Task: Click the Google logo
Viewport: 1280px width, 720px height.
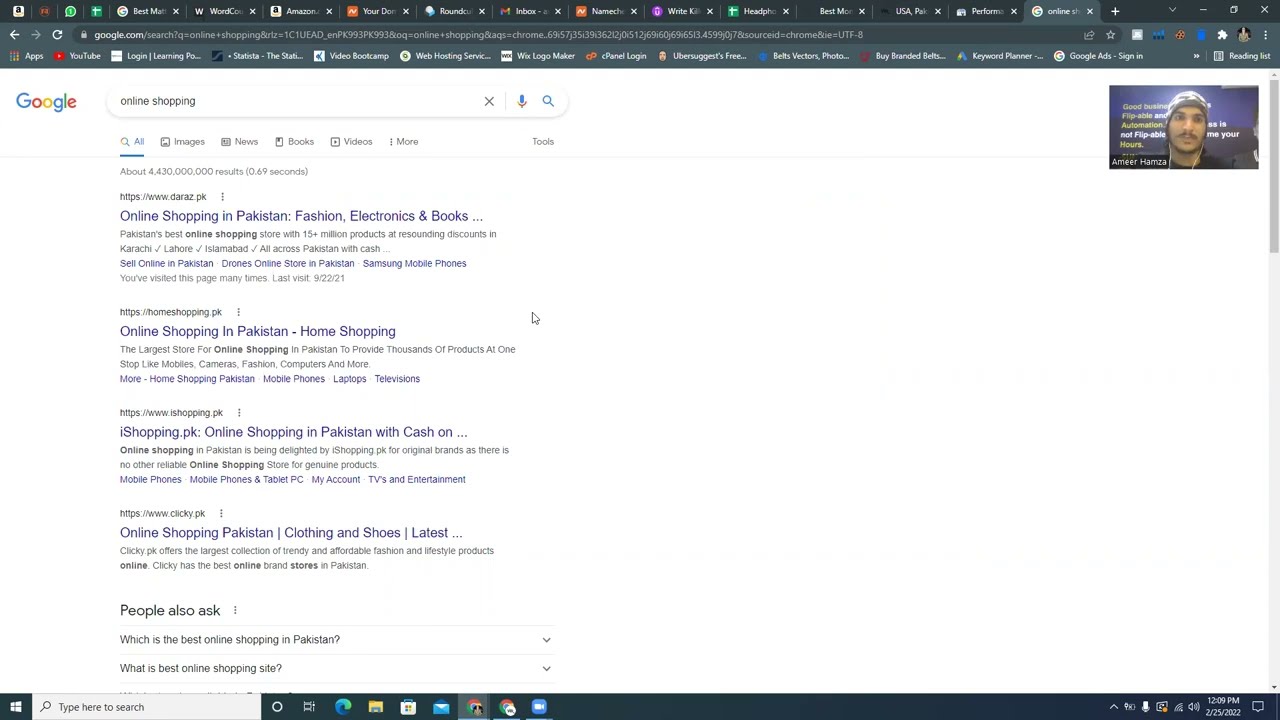Action: pos(46,102)
